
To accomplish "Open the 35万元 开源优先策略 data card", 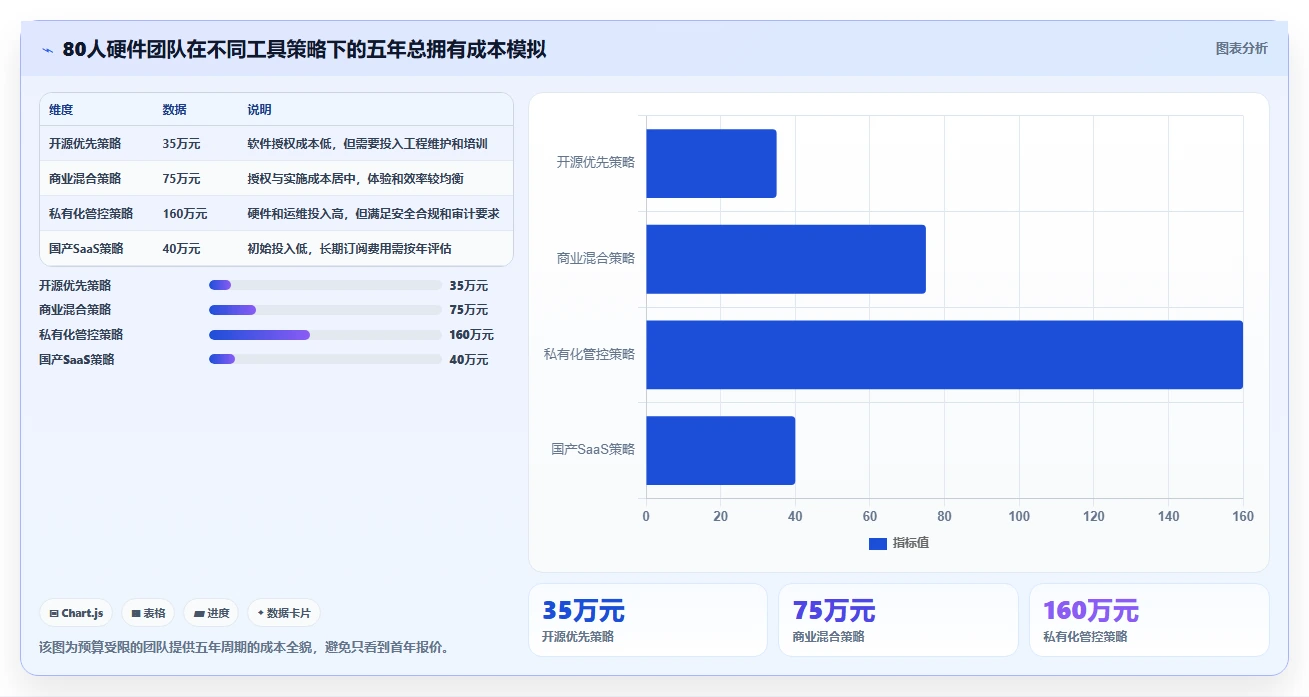I will click(x=648, y=620).
